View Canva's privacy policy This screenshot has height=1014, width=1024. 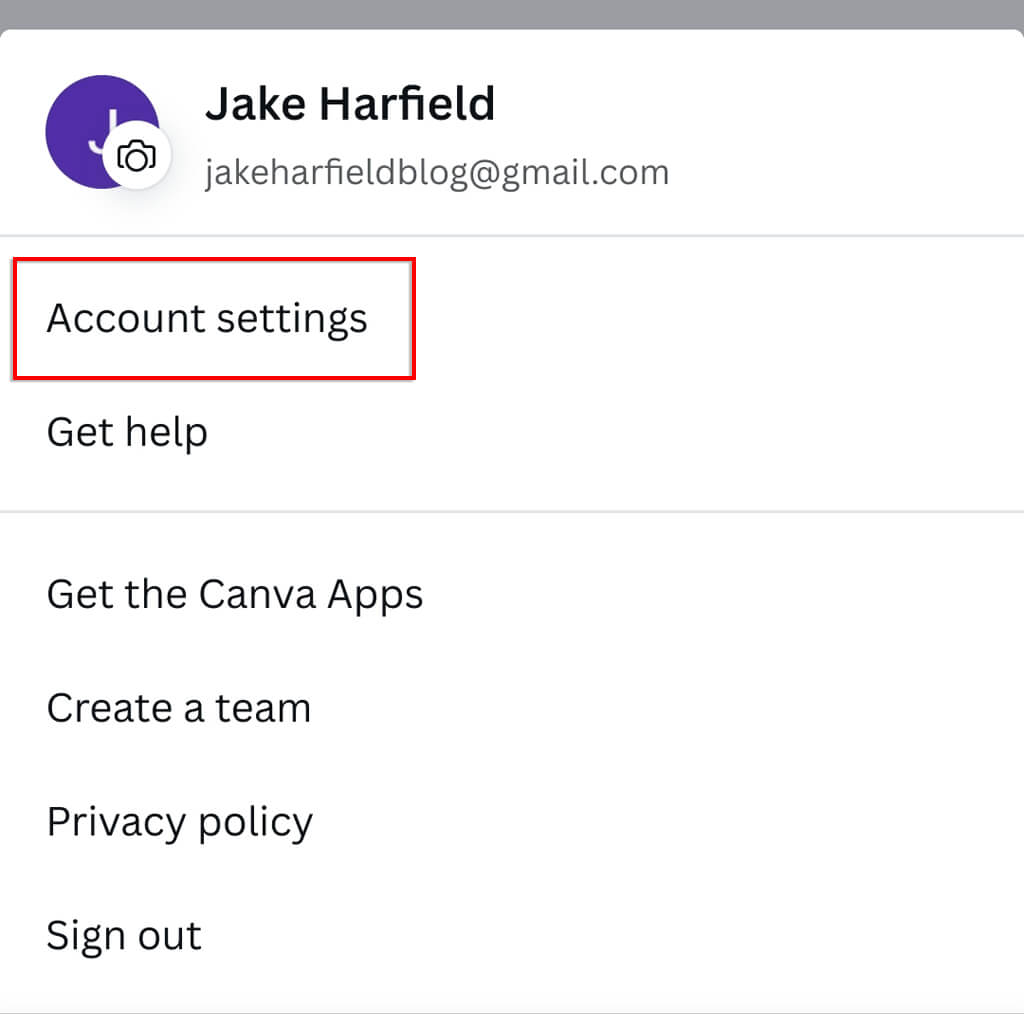[x=180, y=822]
